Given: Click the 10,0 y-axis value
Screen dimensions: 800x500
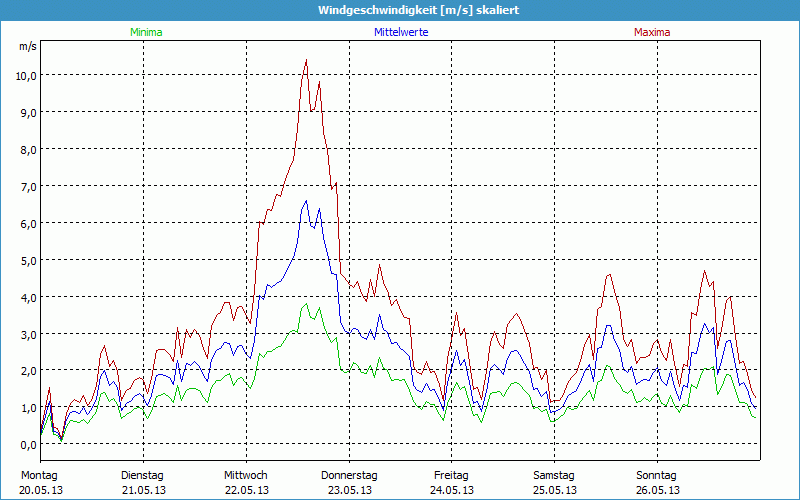Looking at the screenshot, I should 26,76.
